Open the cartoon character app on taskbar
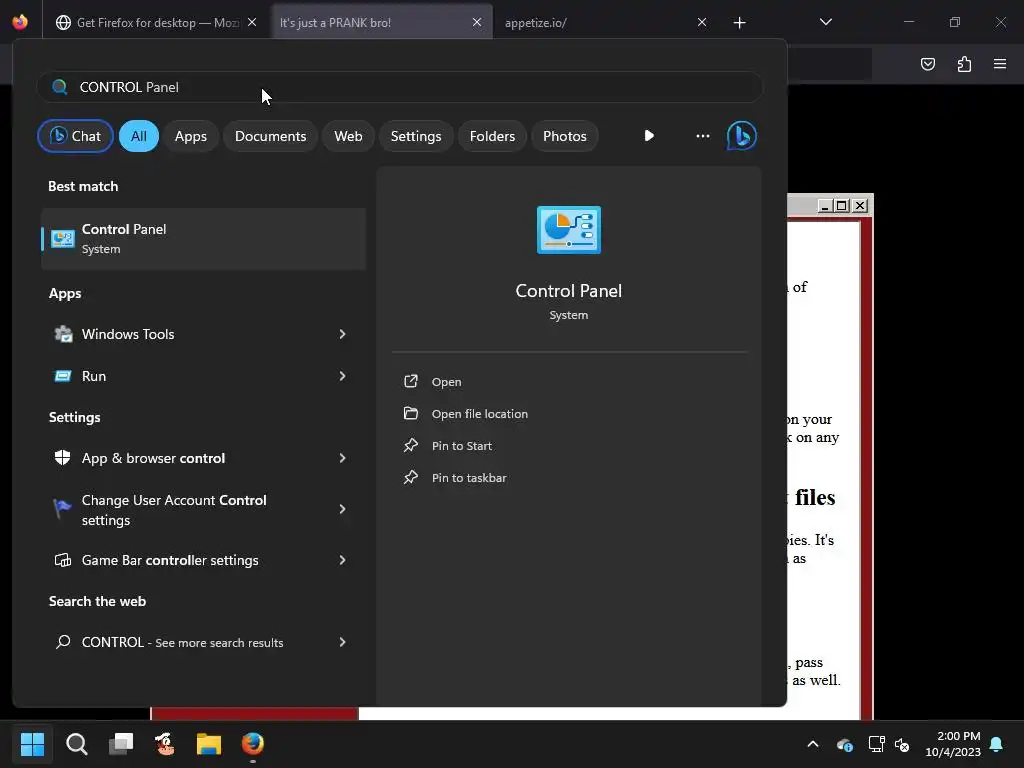This screenshot has width=1024, height=768. click(x=165, y=743)
